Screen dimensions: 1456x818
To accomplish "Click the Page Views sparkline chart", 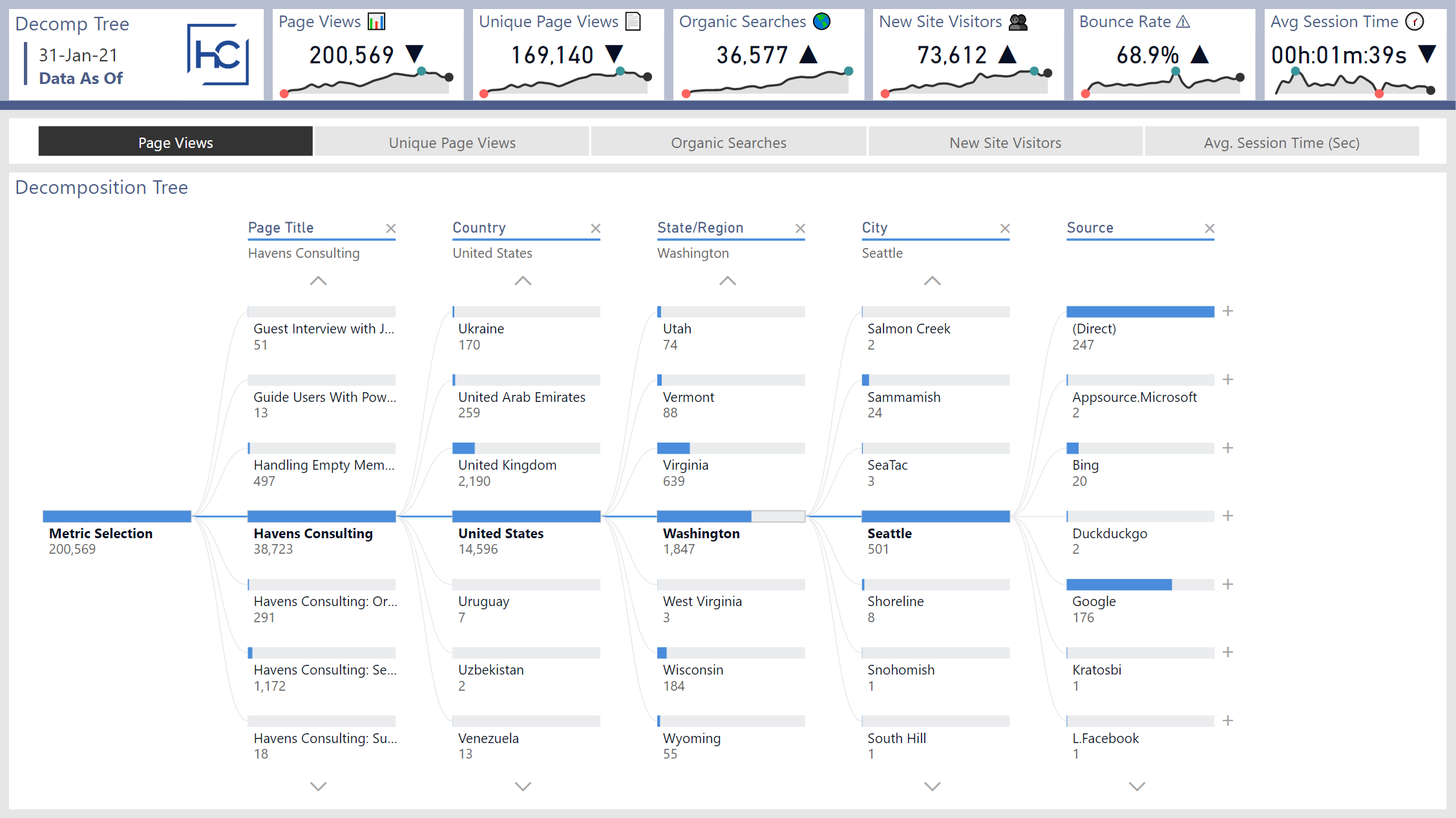I will (366, 83).
